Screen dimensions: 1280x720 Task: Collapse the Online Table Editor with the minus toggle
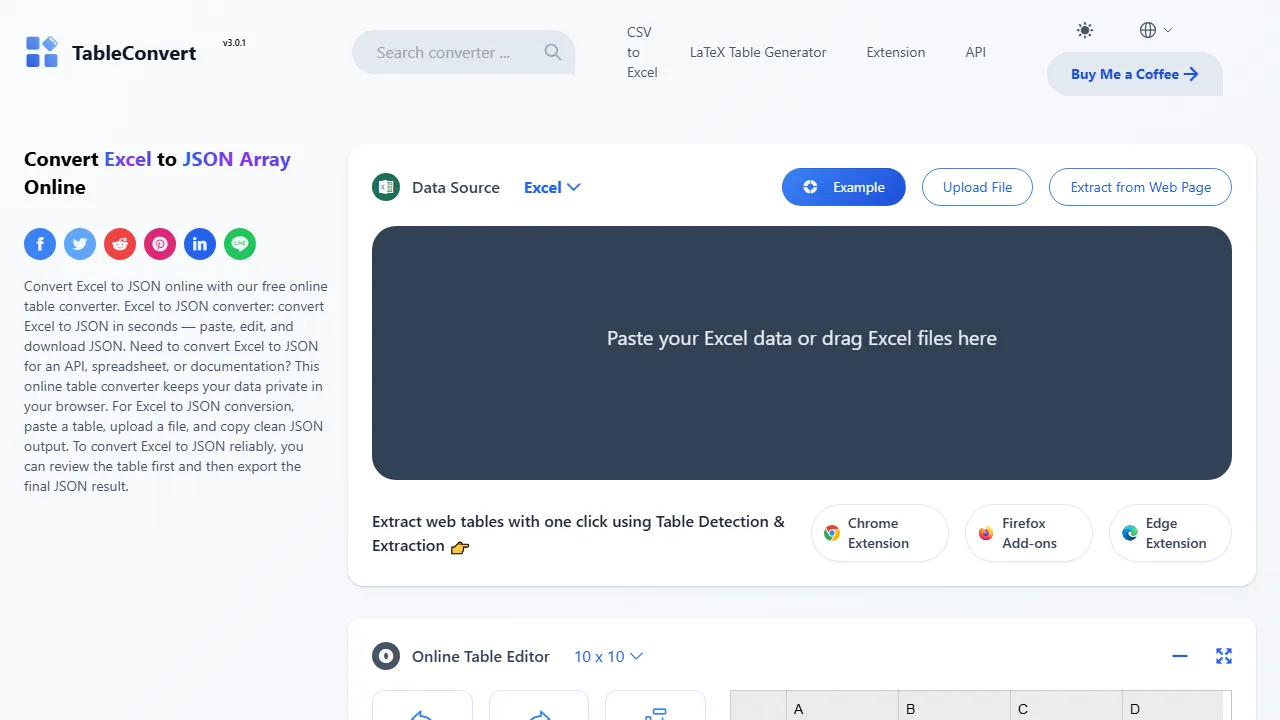[1180, 656]
